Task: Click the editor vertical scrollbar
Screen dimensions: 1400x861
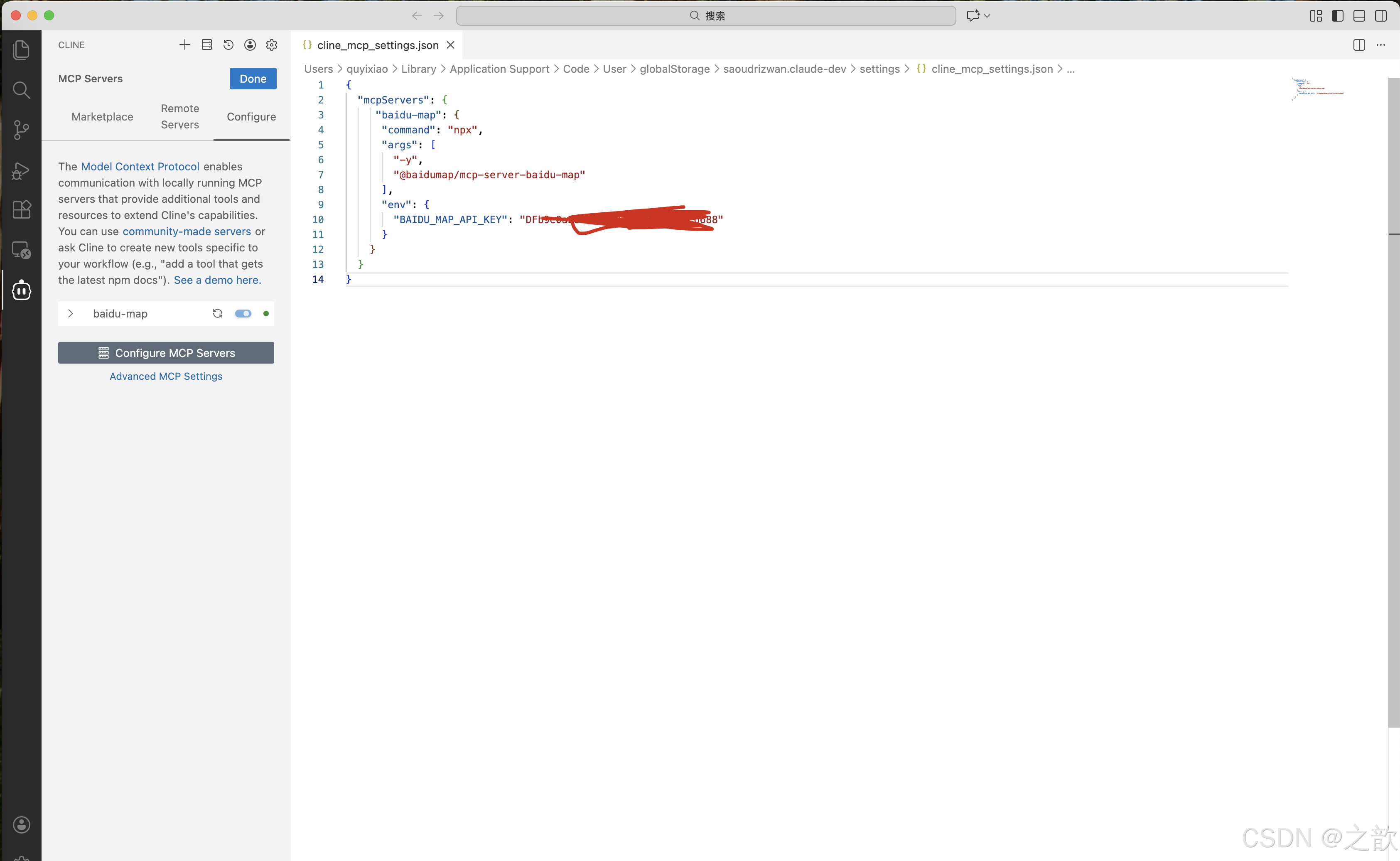Action: point(1393,399)
